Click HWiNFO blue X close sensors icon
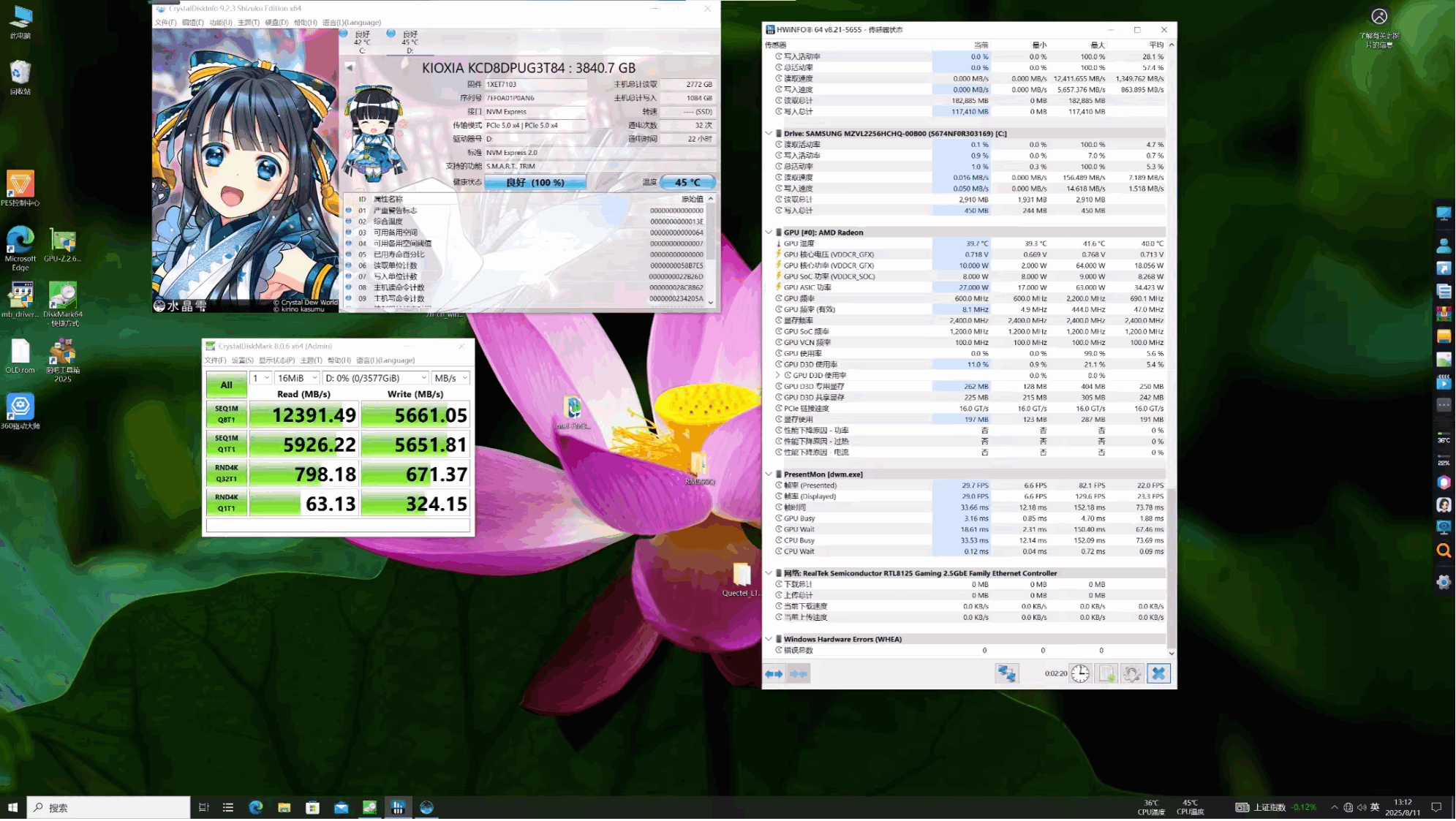 pyautogui.click(x=1158, y=674)
